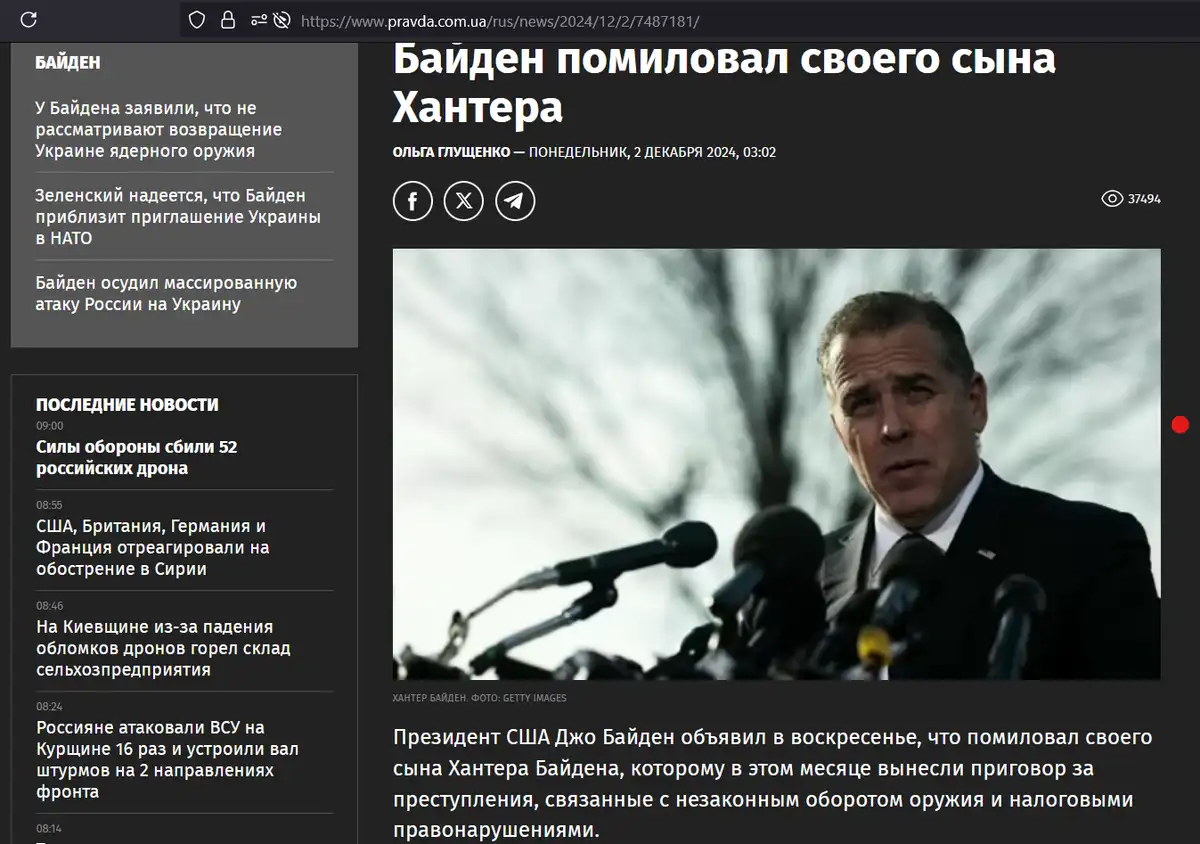Screen dimensions: 1200x844
Task: Share the article via Telegram
Action: (x=515, y=200)
